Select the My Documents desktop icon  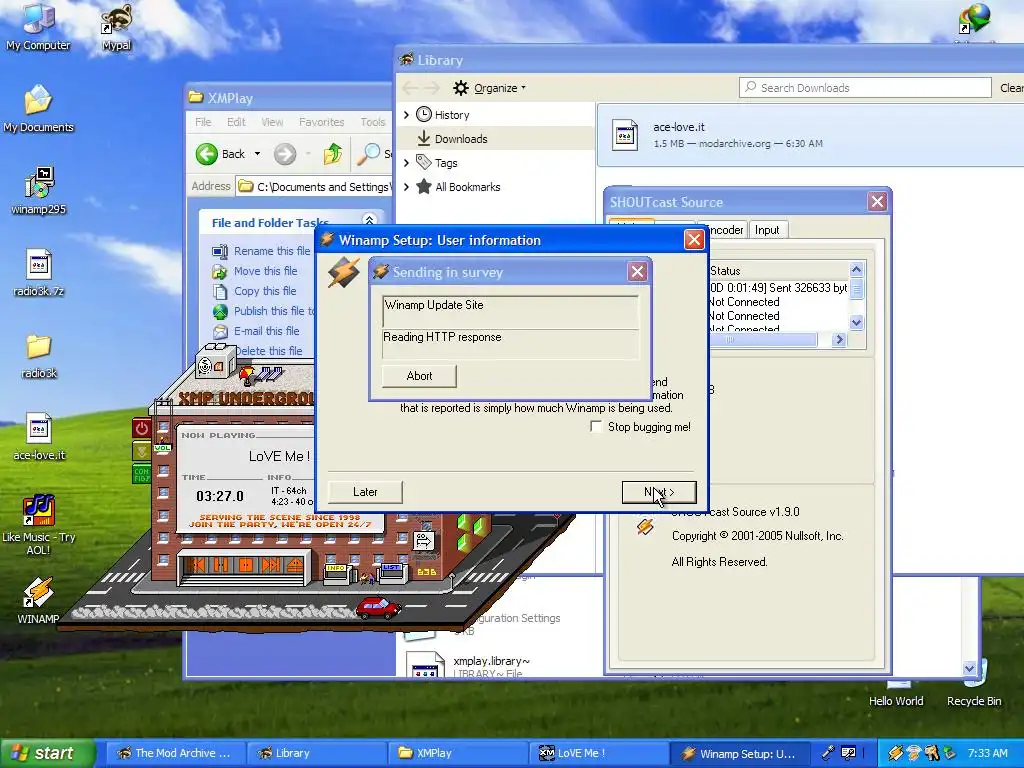pos(38,108)
